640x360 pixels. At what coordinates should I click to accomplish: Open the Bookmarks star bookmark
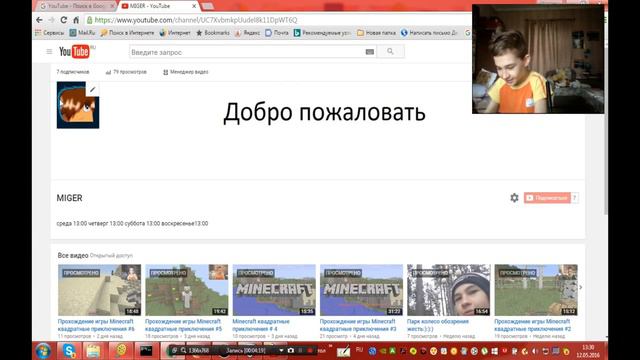click(x=213, y=33)
